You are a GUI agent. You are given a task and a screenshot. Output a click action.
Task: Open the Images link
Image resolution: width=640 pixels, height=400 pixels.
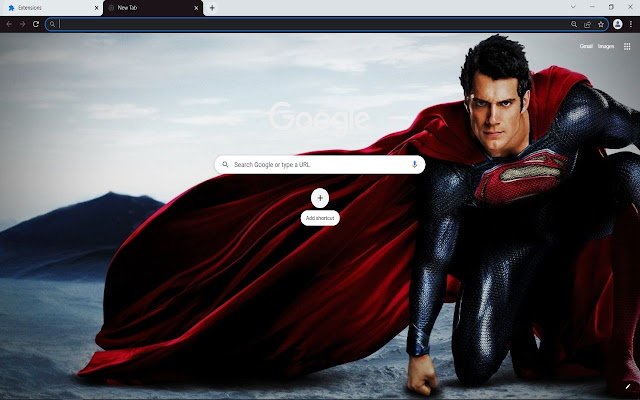point(606,46)
